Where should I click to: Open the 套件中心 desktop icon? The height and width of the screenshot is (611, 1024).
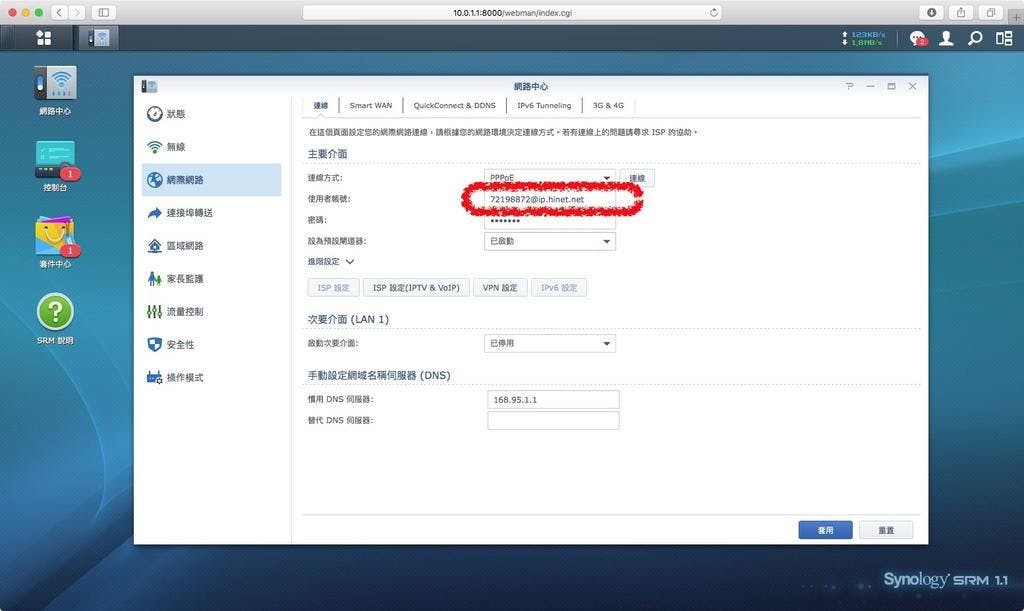(x=55, y=237)
